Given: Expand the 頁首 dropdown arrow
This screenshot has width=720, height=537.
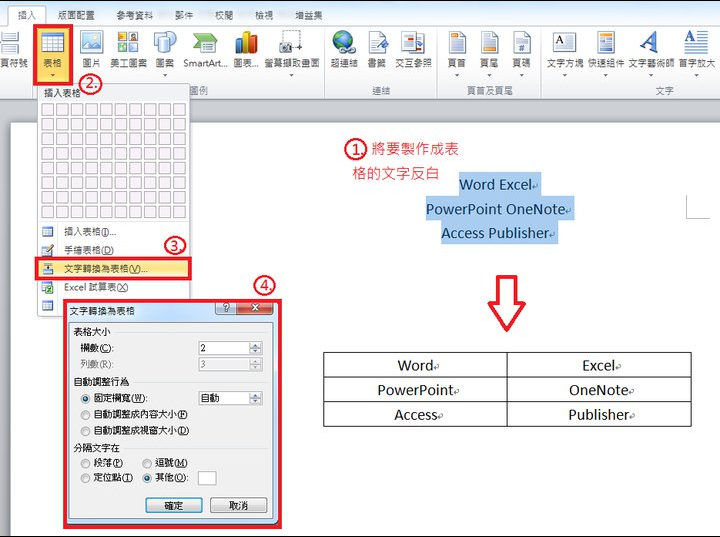Looking at the screenshot, I should pyautogui.click(x=457, y=75).
